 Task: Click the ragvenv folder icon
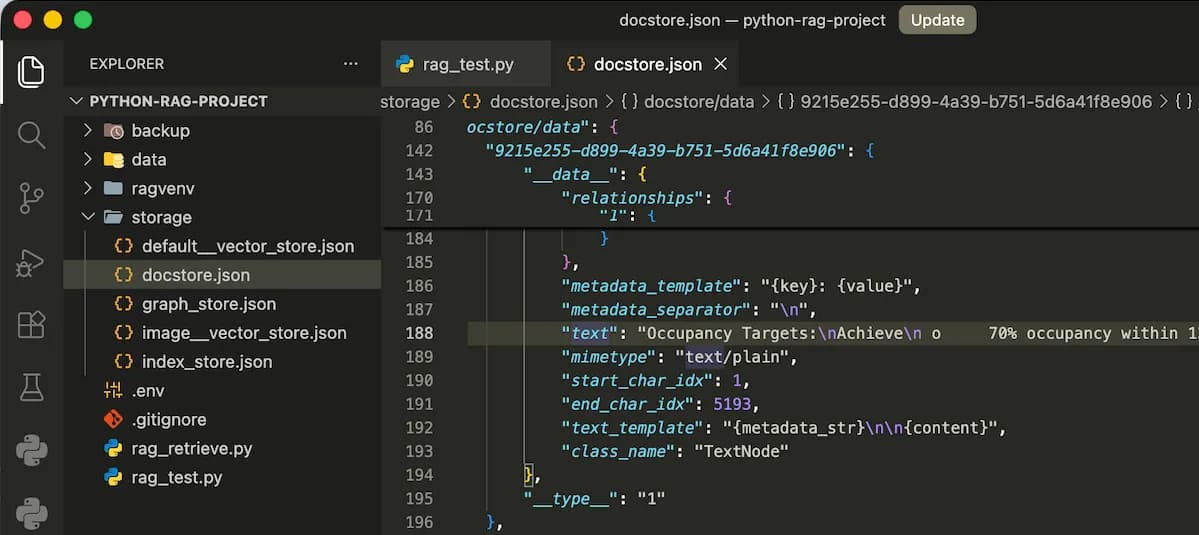point(113,189)
